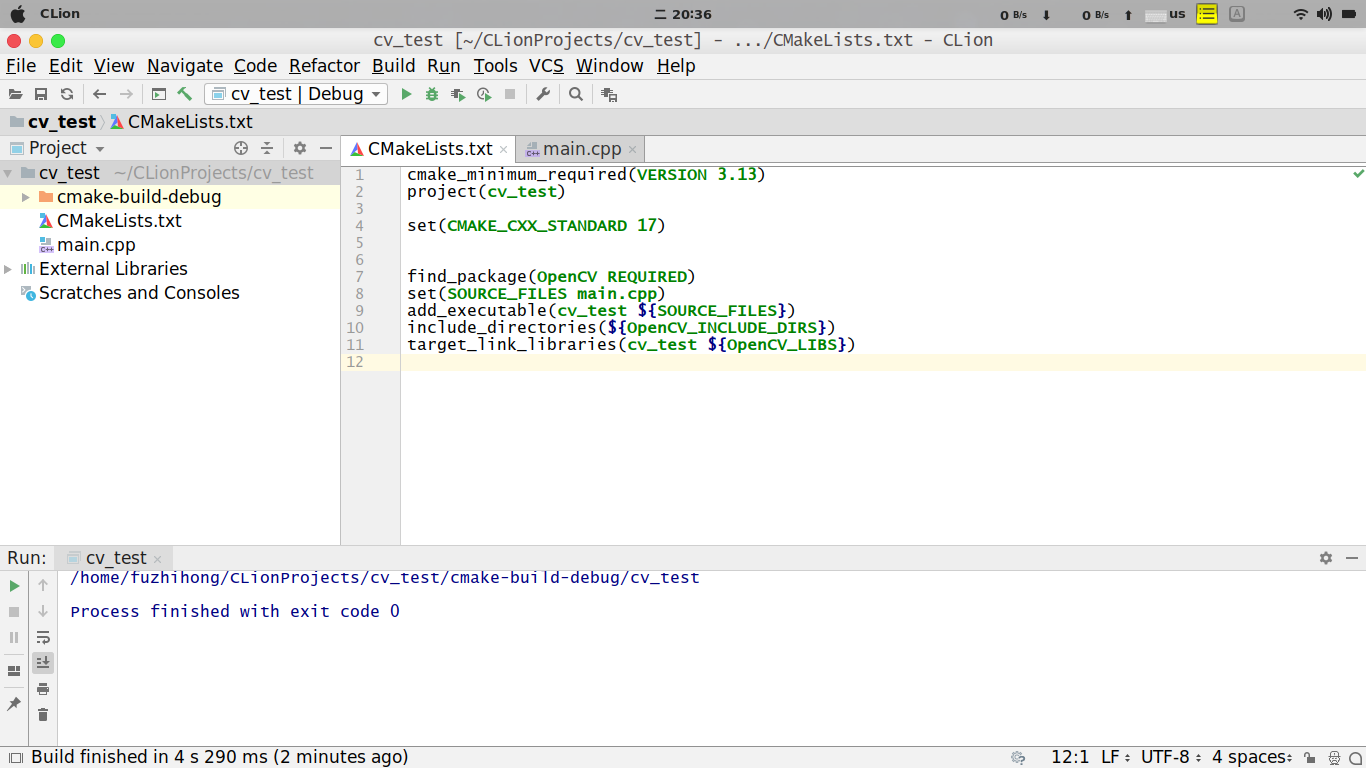The image size is (1366, 768).
Task: Select main.cpp in the Project tree
Action: [x=96, y=245]
